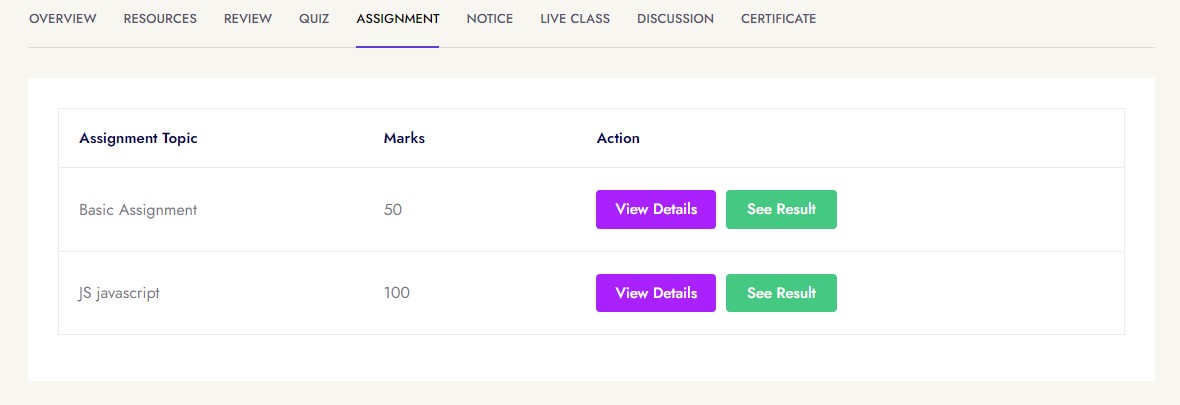This screenshot has height=405, width=1180.
Task: View details of JS javascript assignment
Action: [656, 293]
